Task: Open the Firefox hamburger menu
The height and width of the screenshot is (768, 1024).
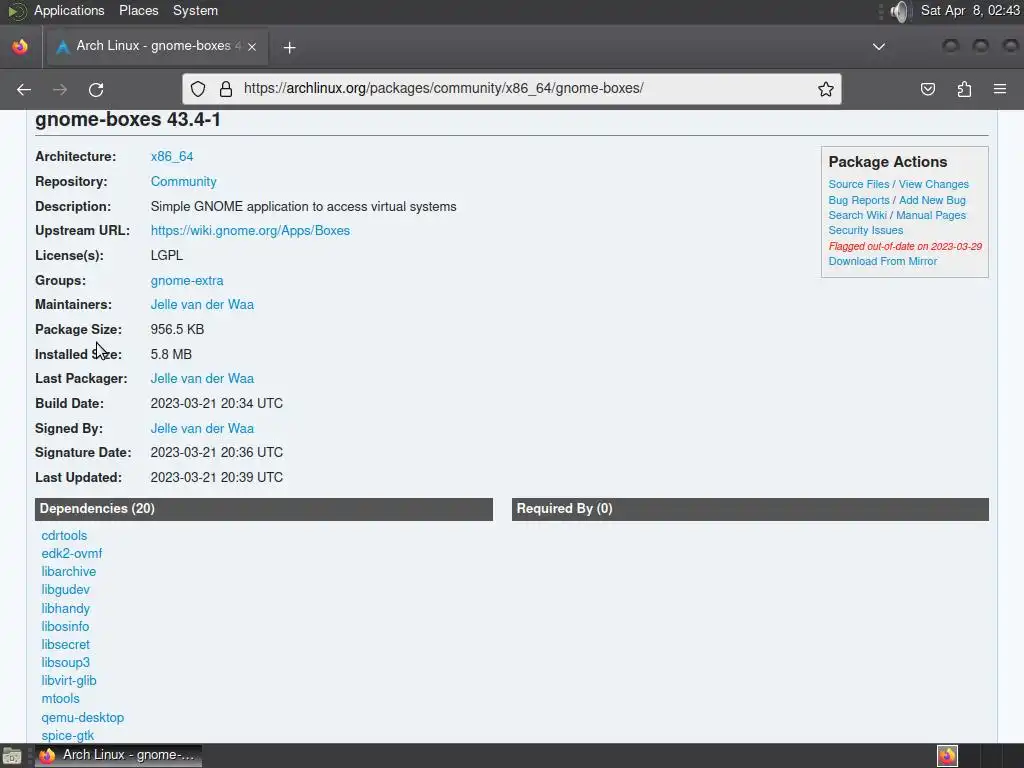Action: pyautogui.click(x=1000, y=89)
